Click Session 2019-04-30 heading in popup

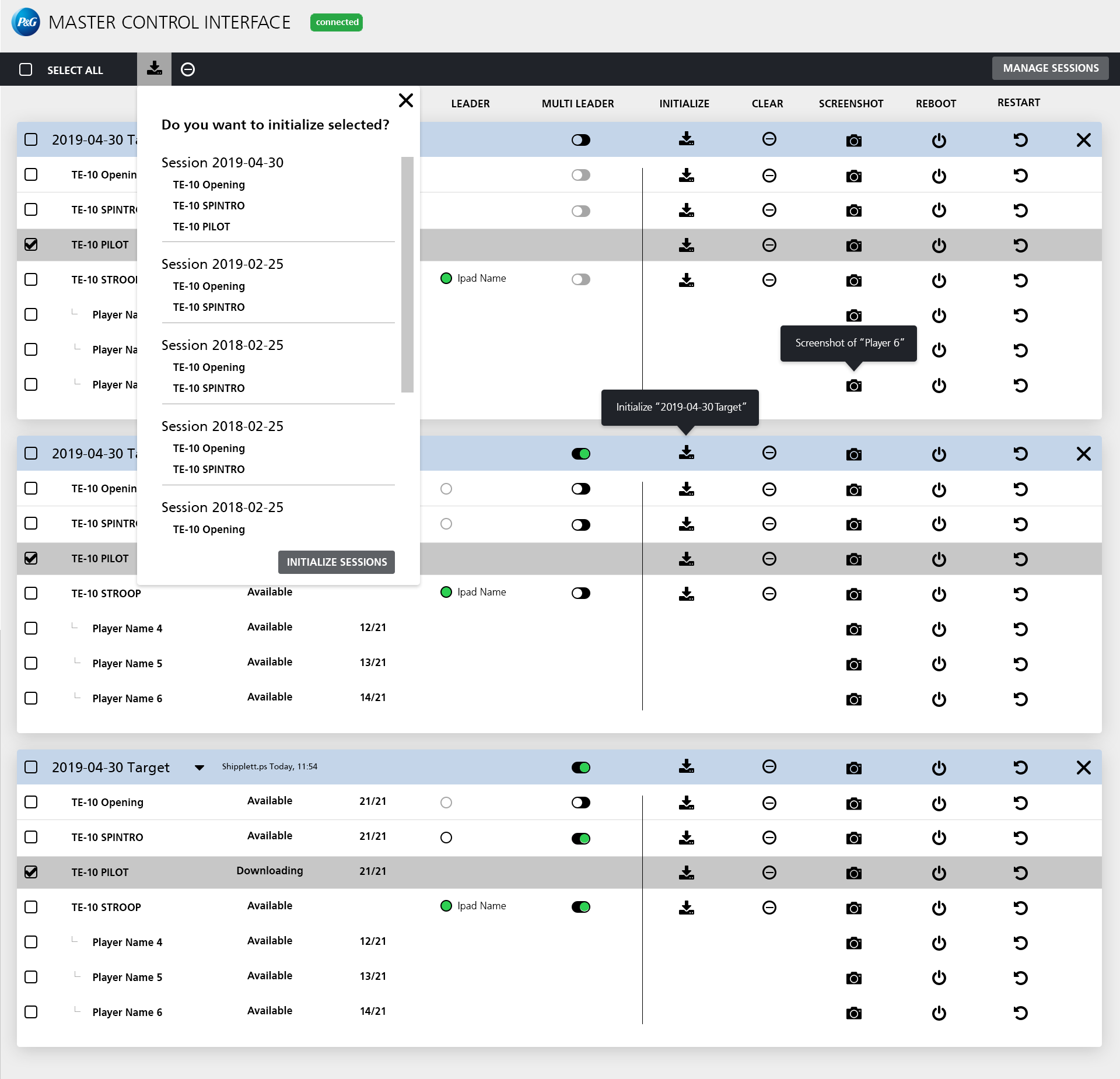coord(222,163)
